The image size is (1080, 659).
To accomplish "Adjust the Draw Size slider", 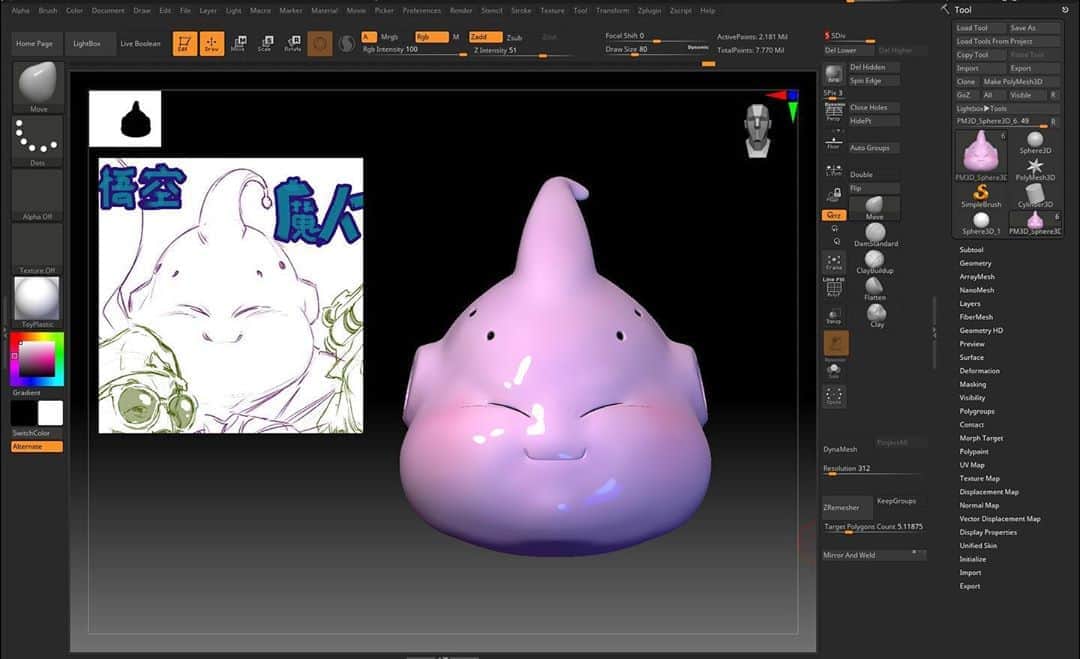I will point(656,50).
